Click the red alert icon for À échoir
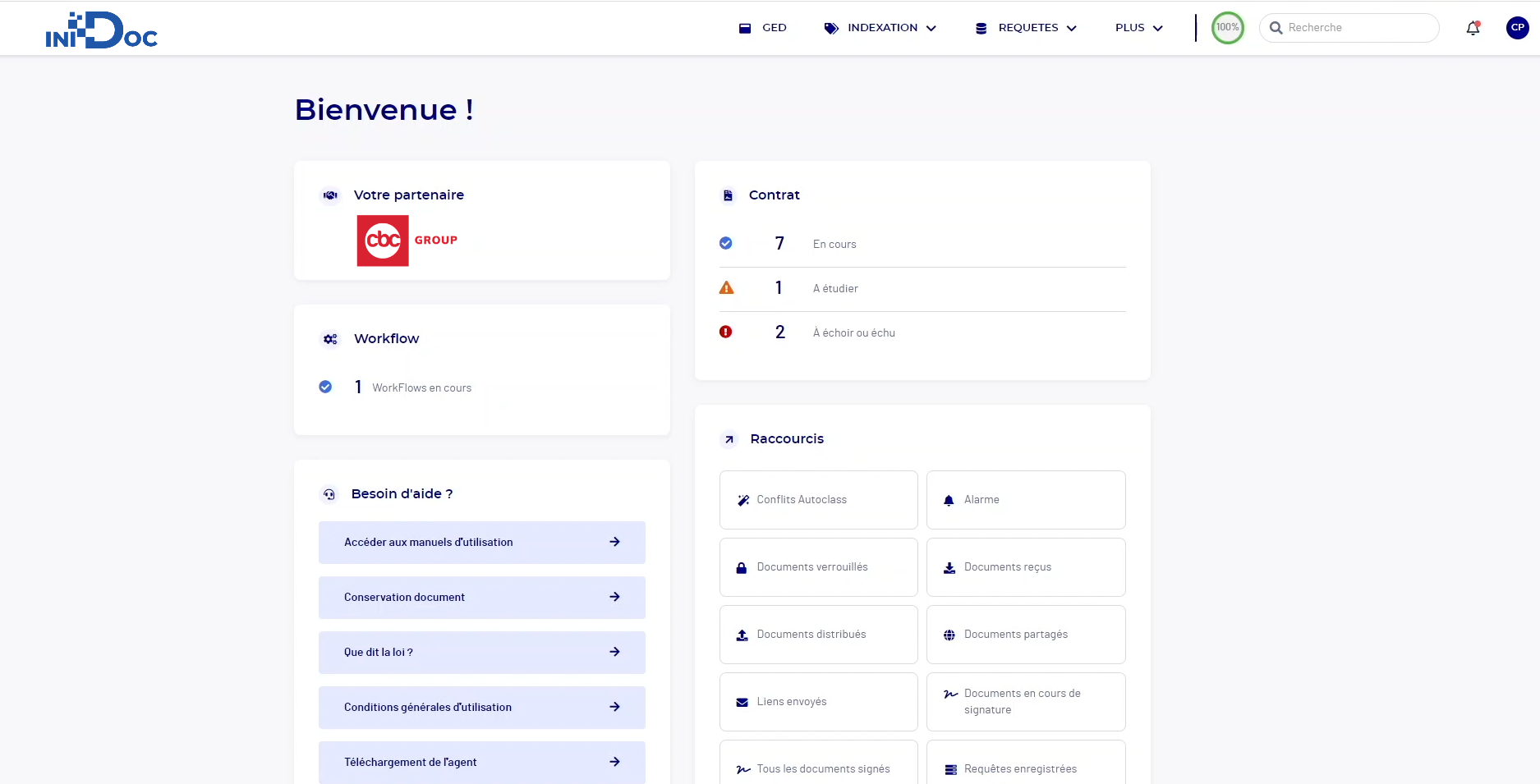 [x=726, y=332]
